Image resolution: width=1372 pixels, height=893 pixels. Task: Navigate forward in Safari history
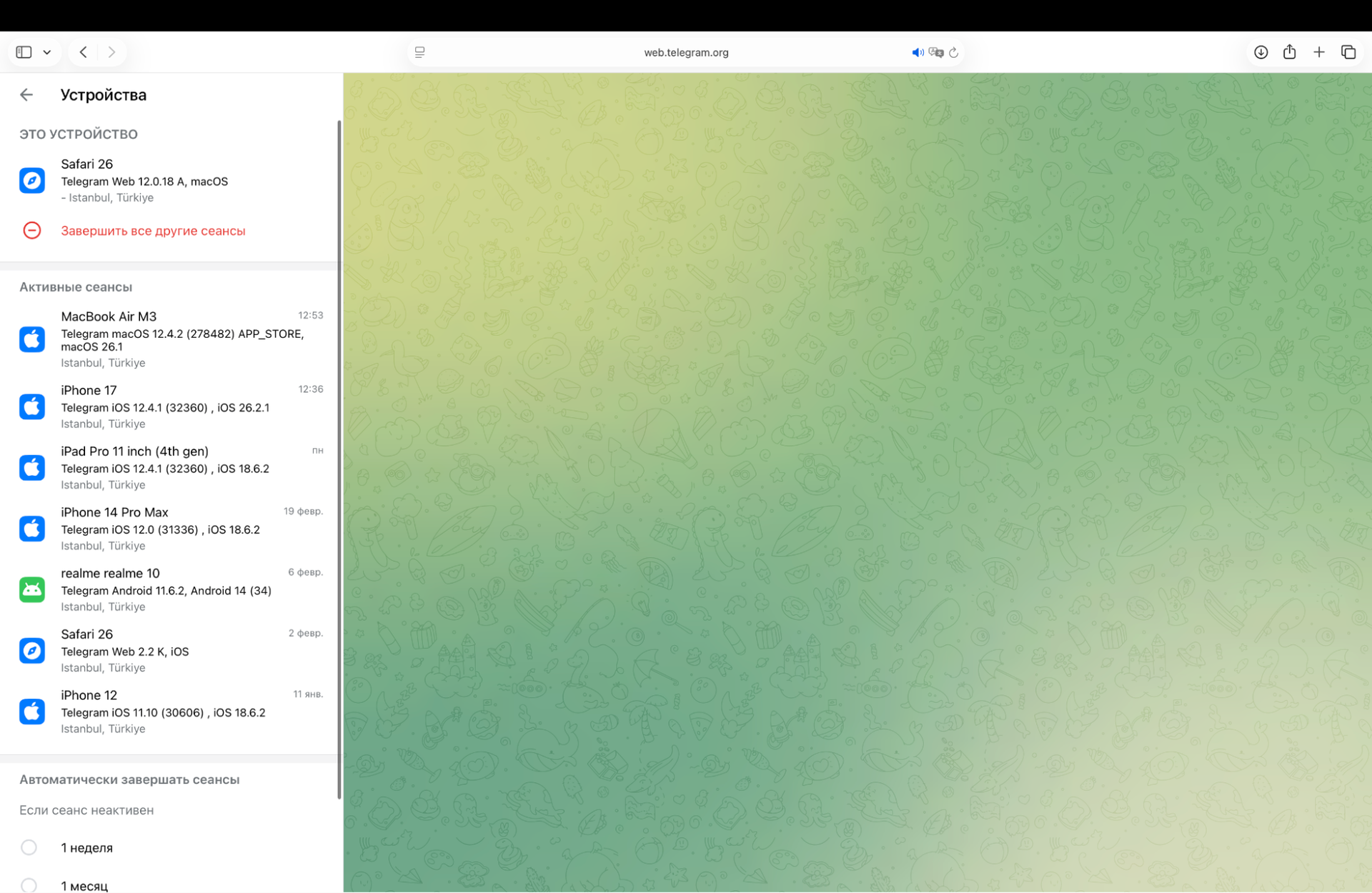111,52
